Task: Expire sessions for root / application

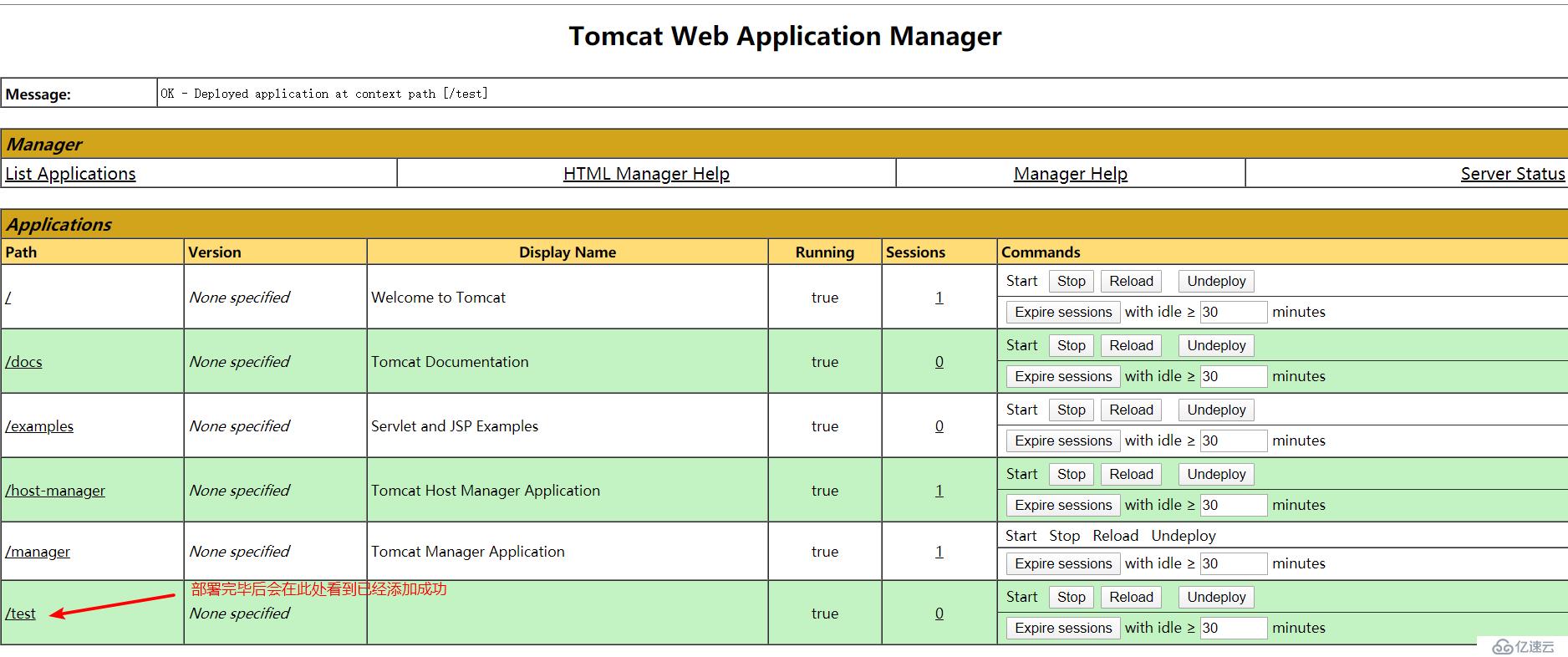Action: point(1063,313)
